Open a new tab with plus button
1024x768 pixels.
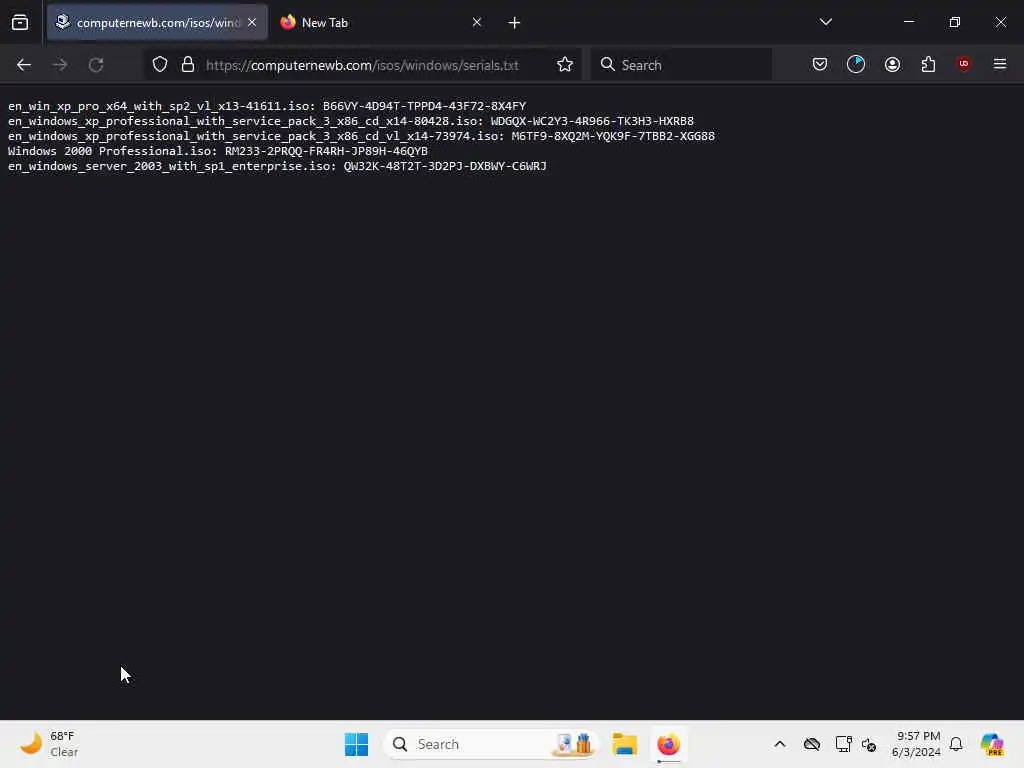[515, 23]
